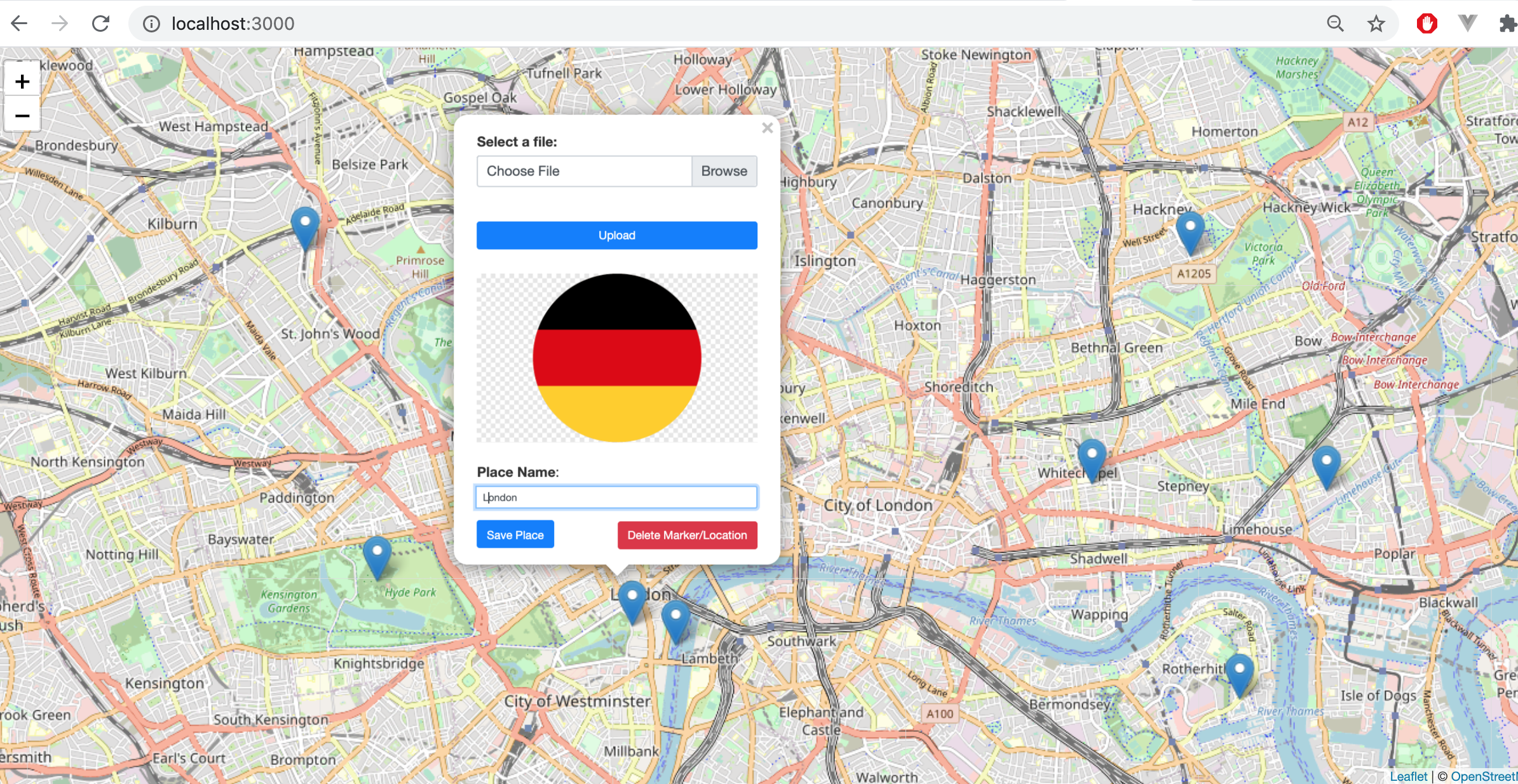Click the map zoom out minus button

click(x=22, y=116)
